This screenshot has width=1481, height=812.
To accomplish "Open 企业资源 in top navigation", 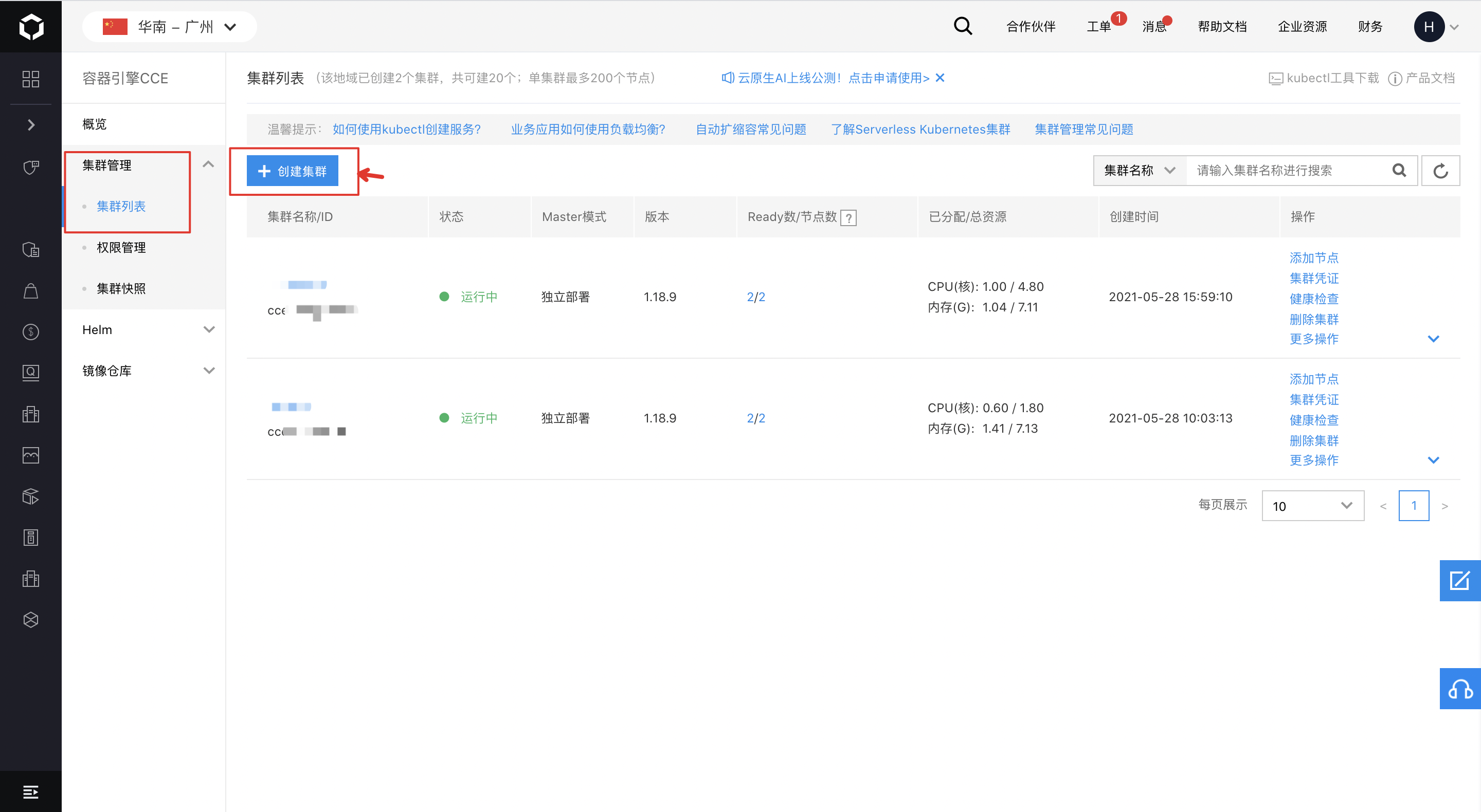I will (x=1302, y=26).
